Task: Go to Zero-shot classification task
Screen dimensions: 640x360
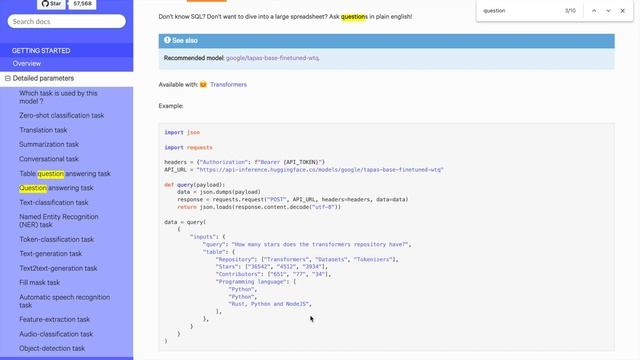Action: [62, 116]
